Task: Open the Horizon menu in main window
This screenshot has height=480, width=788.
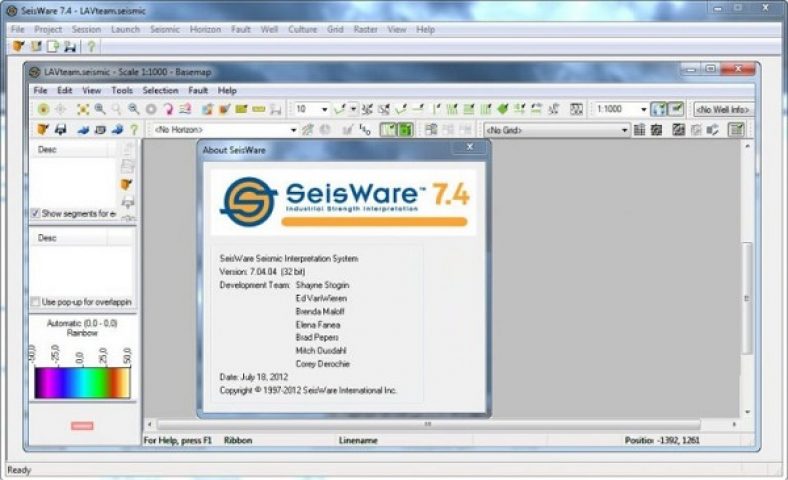Action: pos(205,29)
